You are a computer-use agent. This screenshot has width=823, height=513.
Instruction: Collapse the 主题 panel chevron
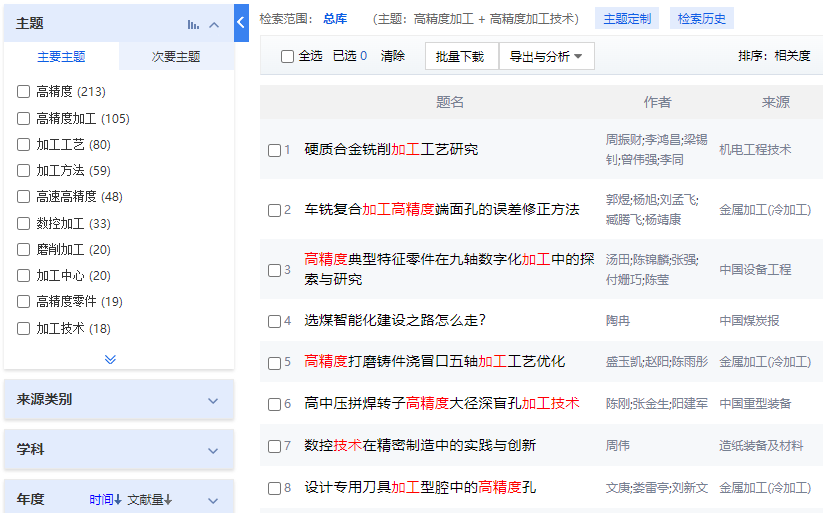click(214, 24)
